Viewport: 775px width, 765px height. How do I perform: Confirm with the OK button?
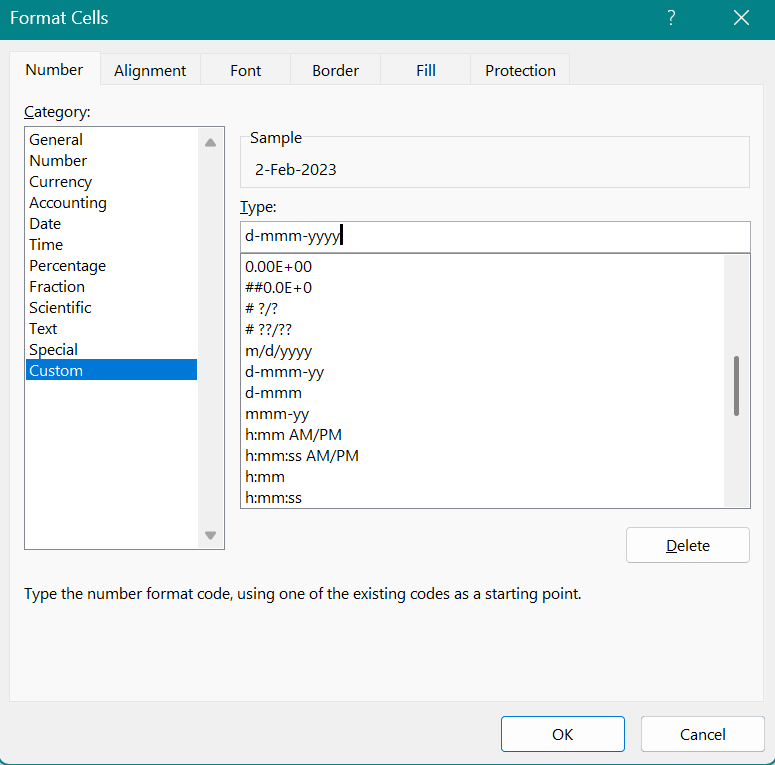562,734
